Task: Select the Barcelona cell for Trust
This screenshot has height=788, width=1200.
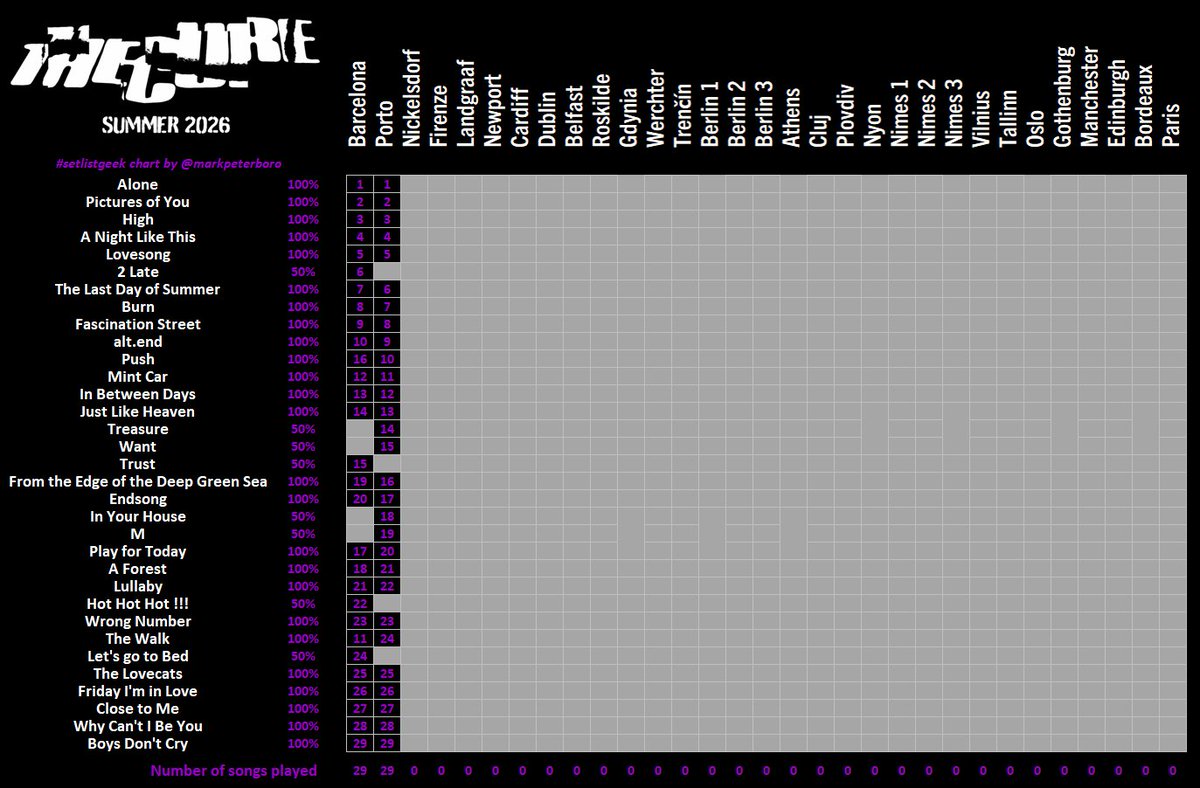Action: point(359,464)
